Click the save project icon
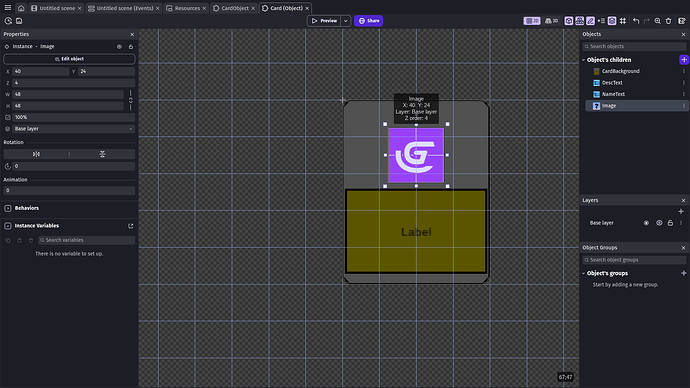690x388 pixels. (x=19, y=21)
